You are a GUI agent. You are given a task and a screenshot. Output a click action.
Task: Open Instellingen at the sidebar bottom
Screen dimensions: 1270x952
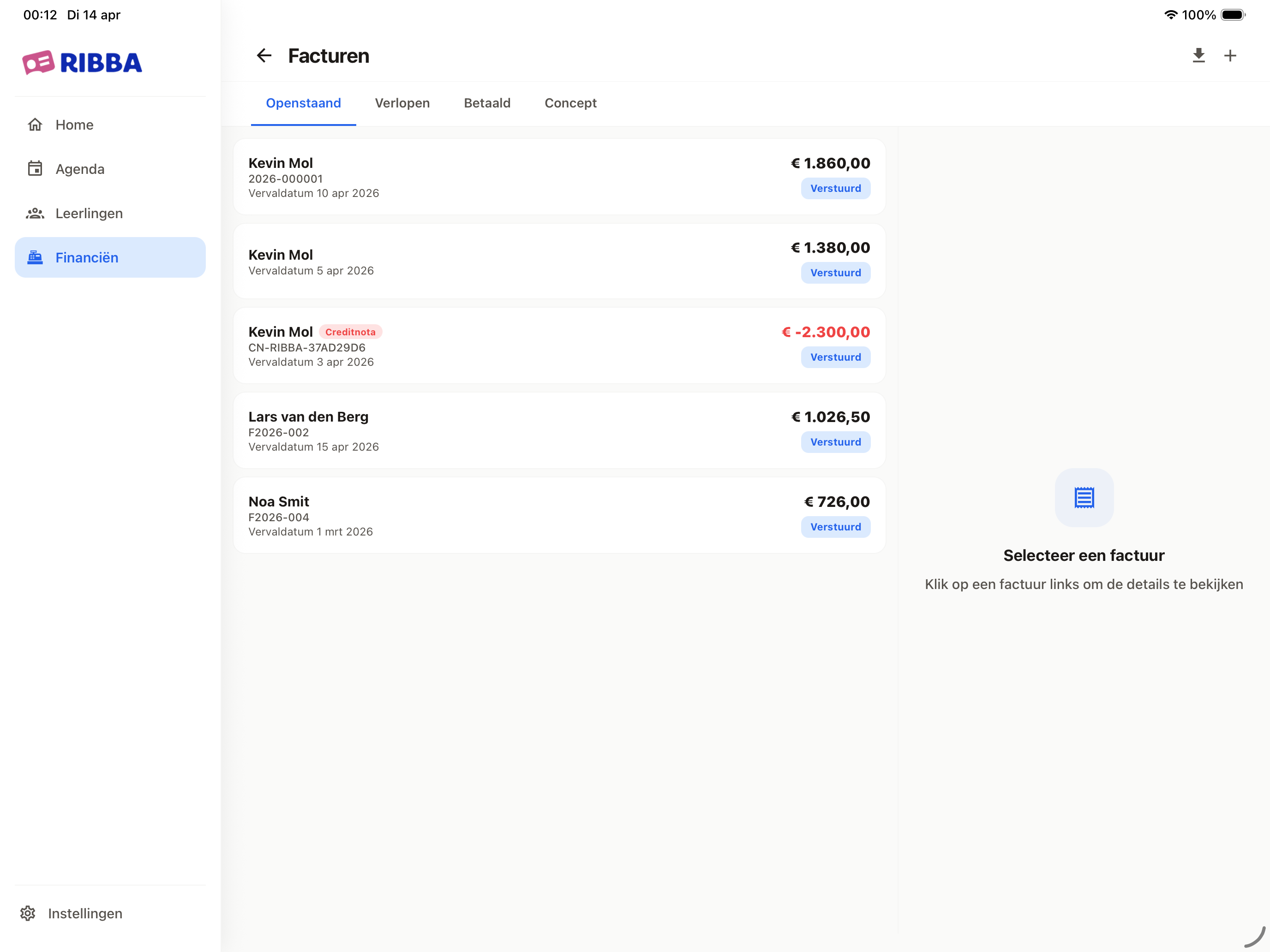click(x=110, y=913)
